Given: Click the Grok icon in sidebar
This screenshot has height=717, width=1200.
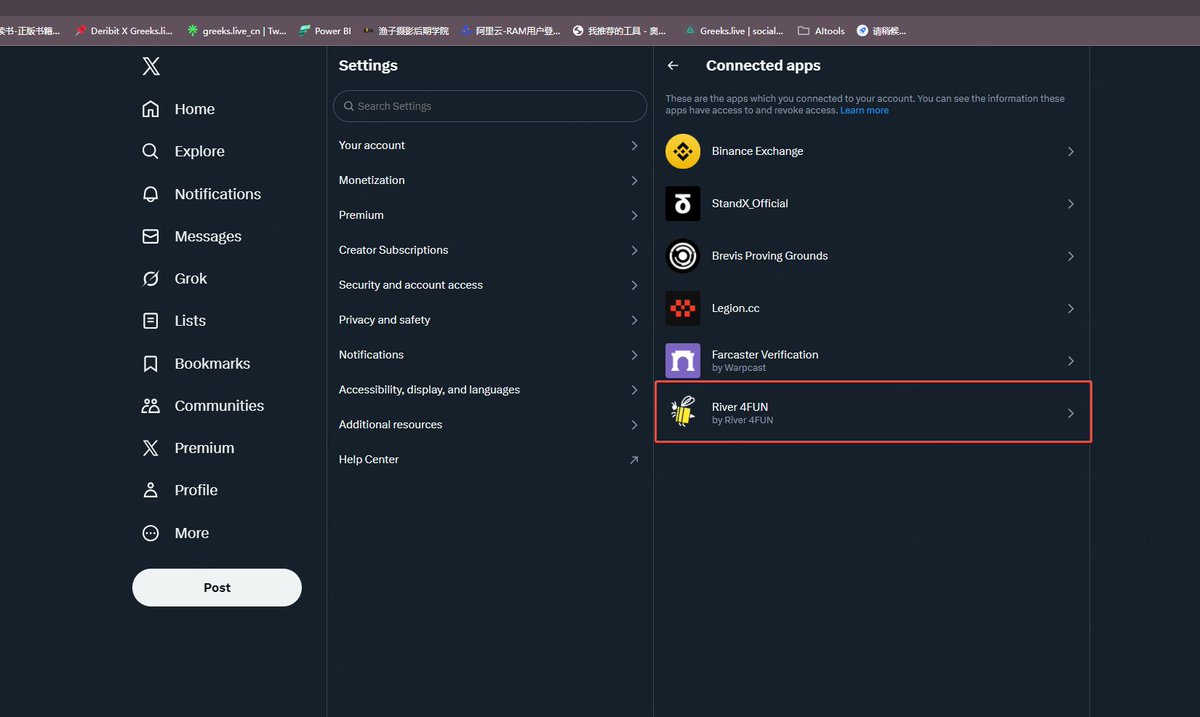Looking at the screenshot, I should 151,278.
